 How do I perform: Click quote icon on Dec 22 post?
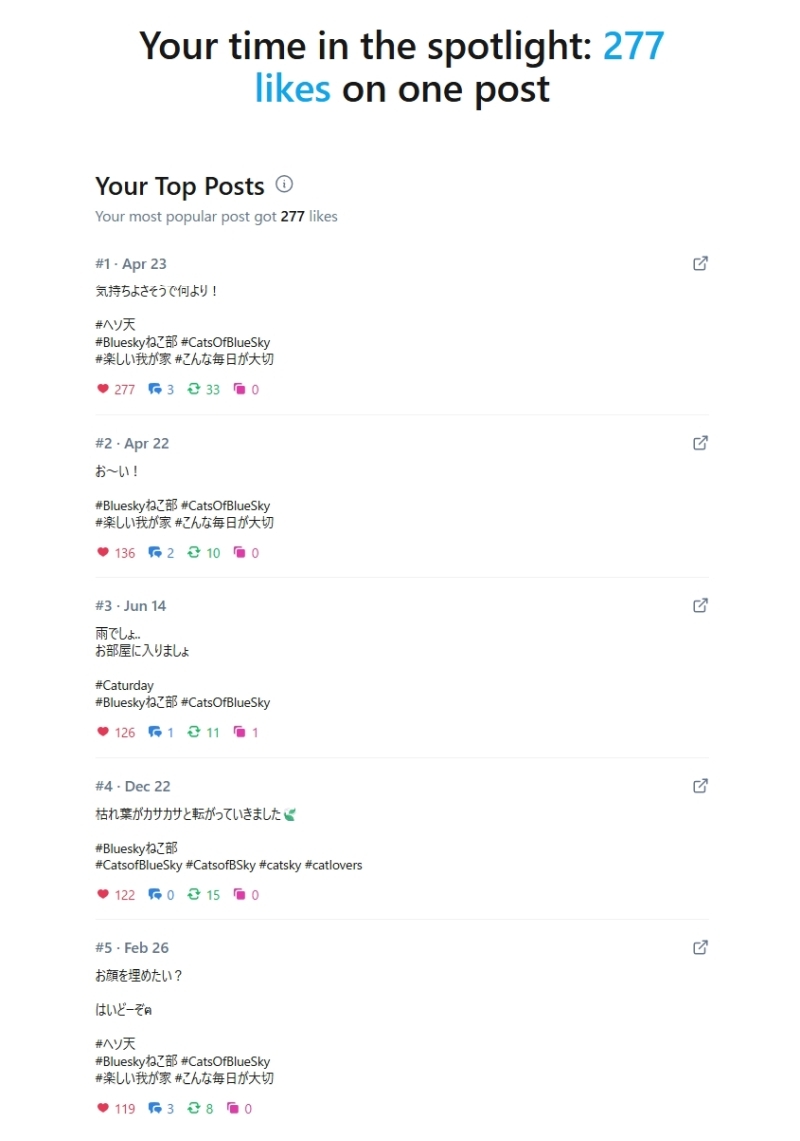240,895
